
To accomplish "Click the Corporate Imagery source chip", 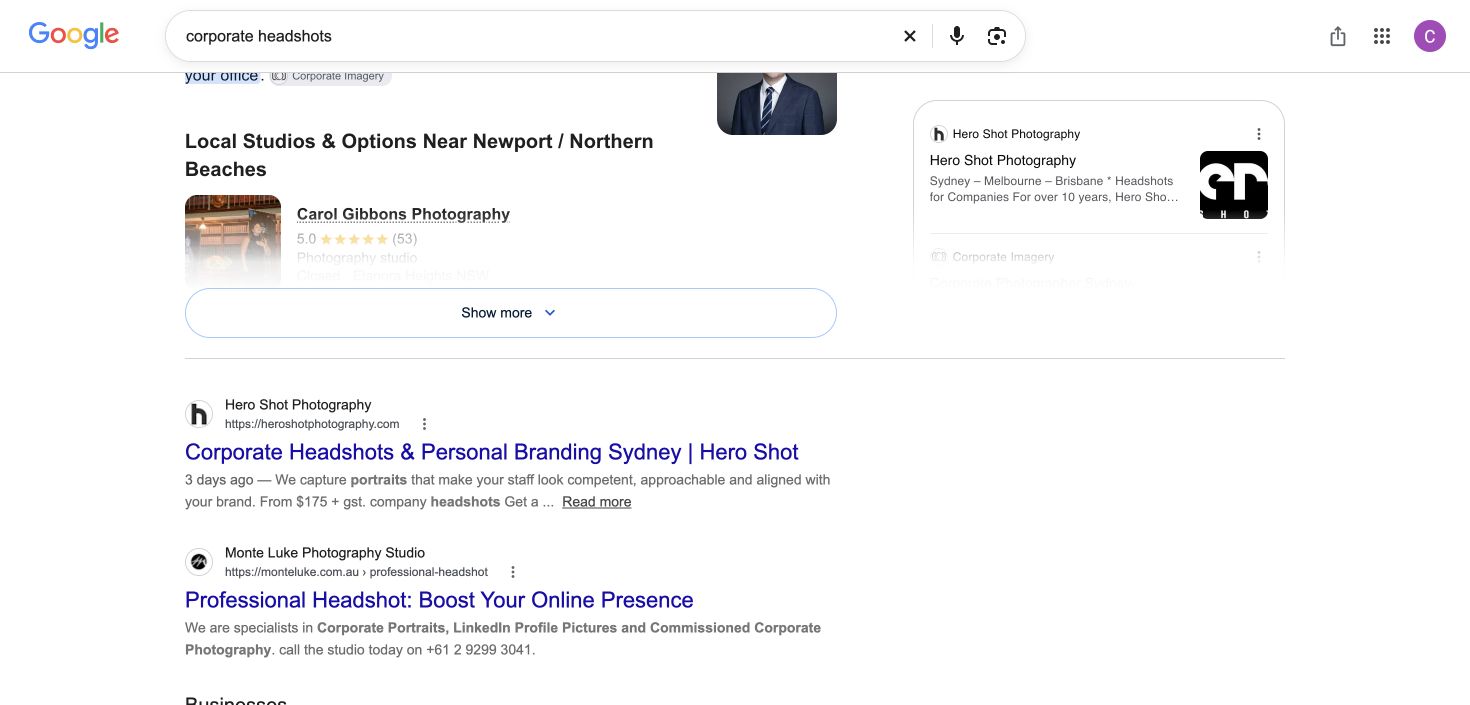I will (331, 76).
